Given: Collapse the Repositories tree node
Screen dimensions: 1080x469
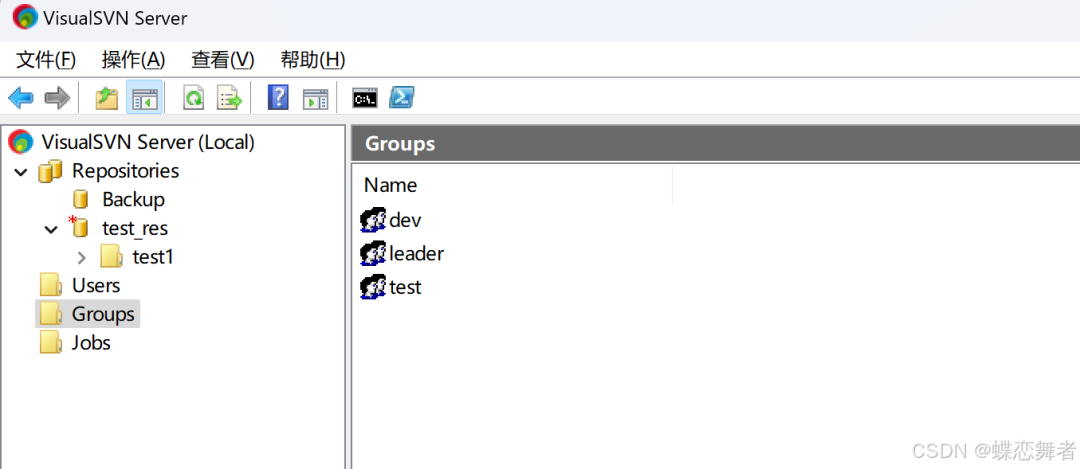Looking at the screenshot, I should [x=21, y=171].
